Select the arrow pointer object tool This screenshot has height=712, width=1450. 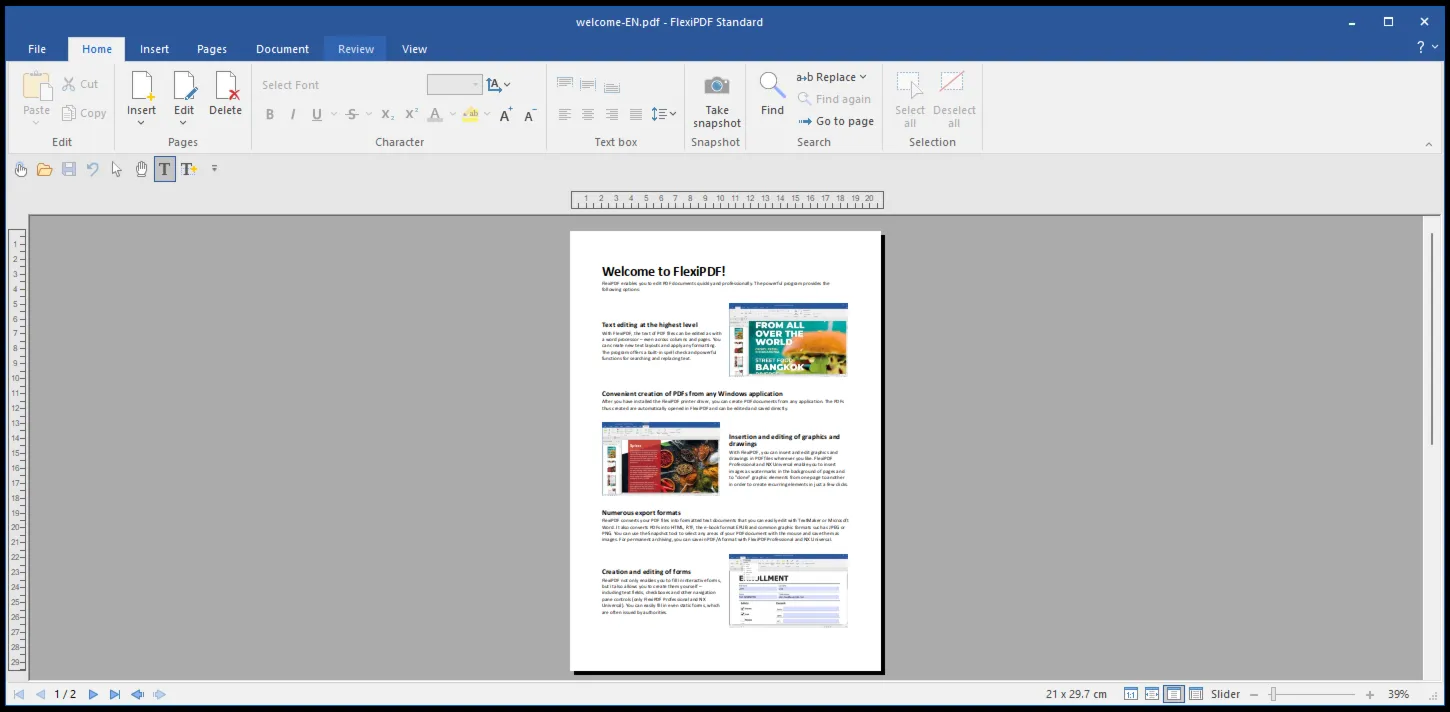click(x=117, y=169)
